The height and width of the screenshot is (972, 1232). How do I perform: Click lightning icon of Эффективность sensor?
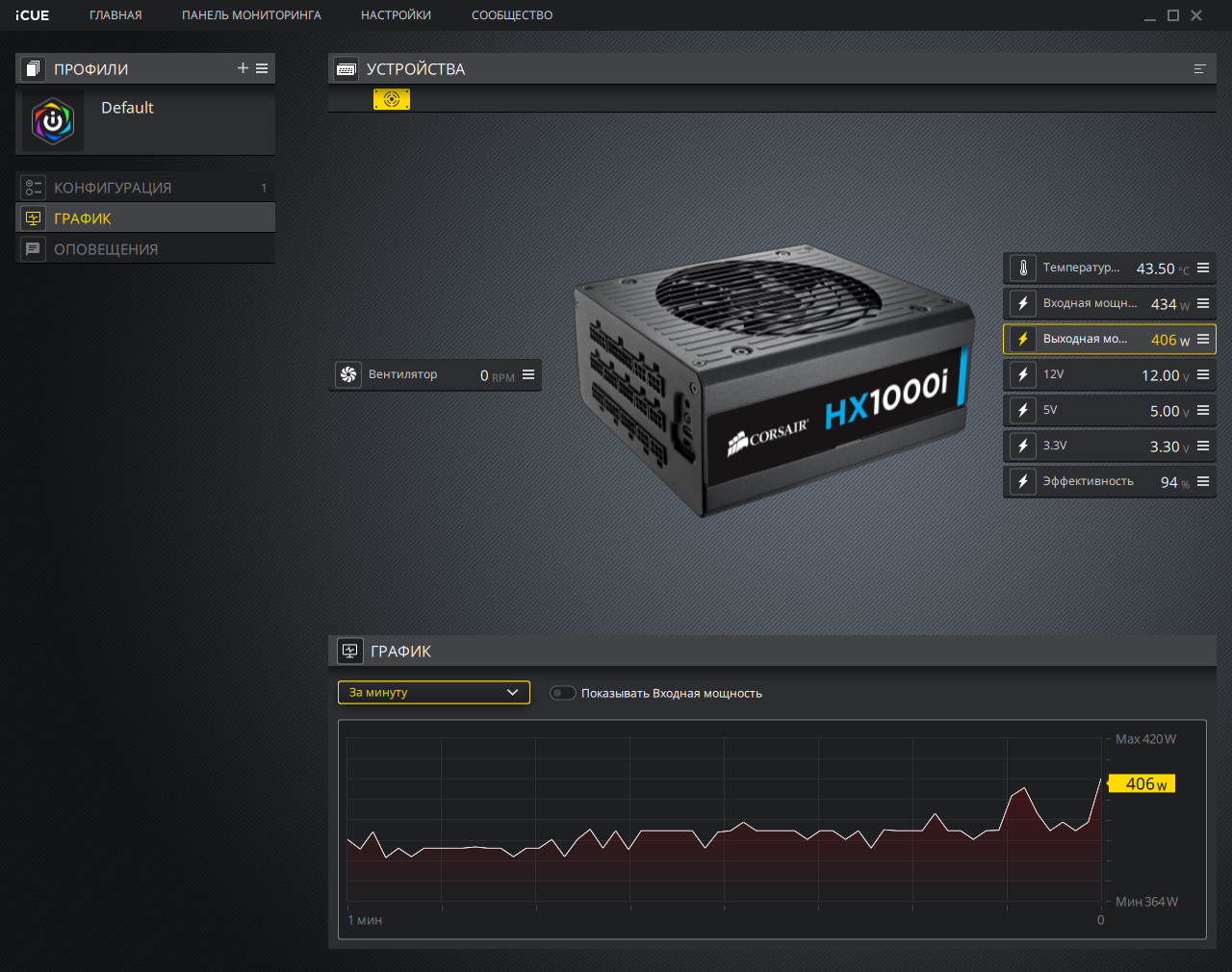(1023, 481)
